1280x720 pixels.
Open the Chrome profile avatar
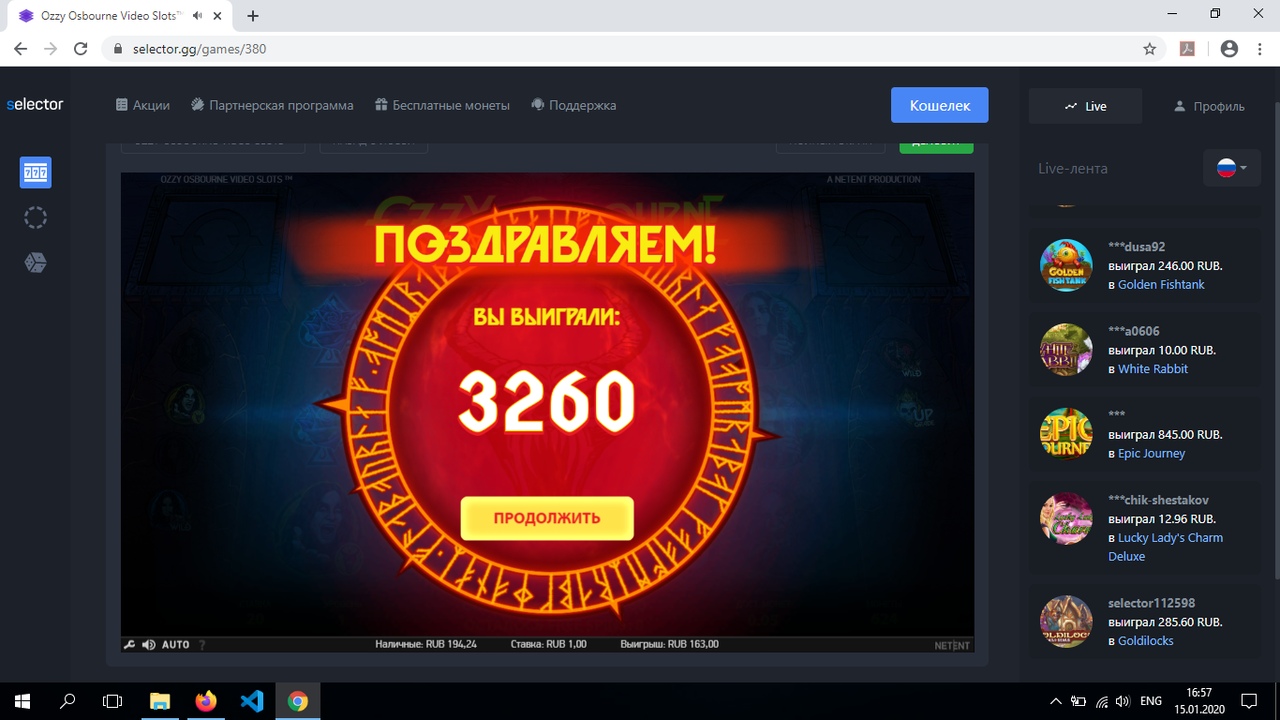click(x=1229, y=49)
